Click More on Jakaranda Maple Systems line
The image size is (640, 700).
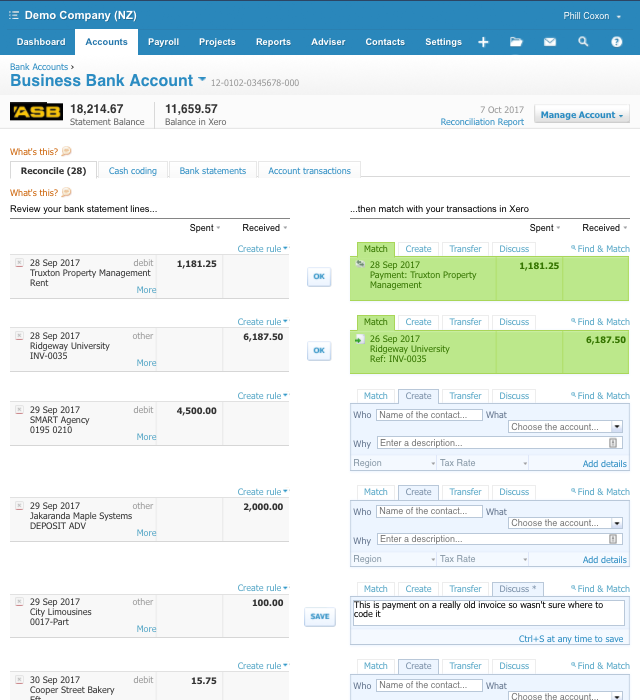(146, 533)
